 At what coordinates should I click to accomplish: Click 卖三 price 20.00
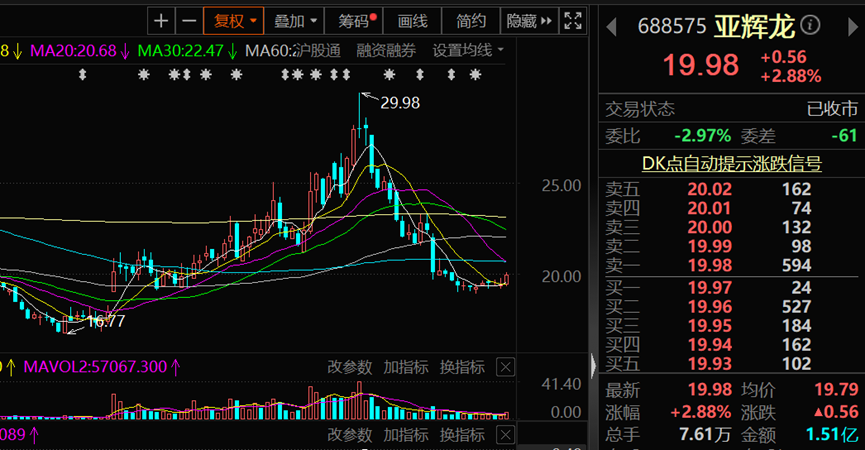coord(709,227)
